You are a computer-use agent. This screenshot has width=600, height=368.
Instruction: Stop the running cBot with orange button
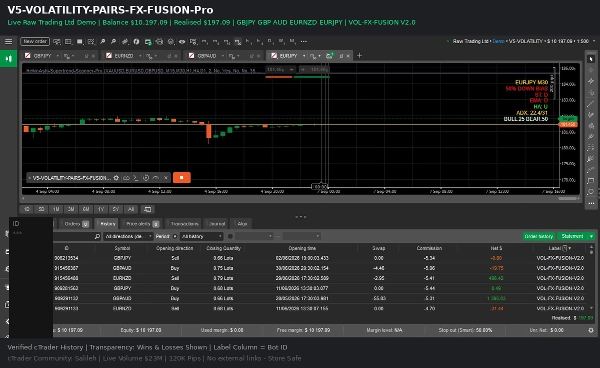[x=182, y=177]
